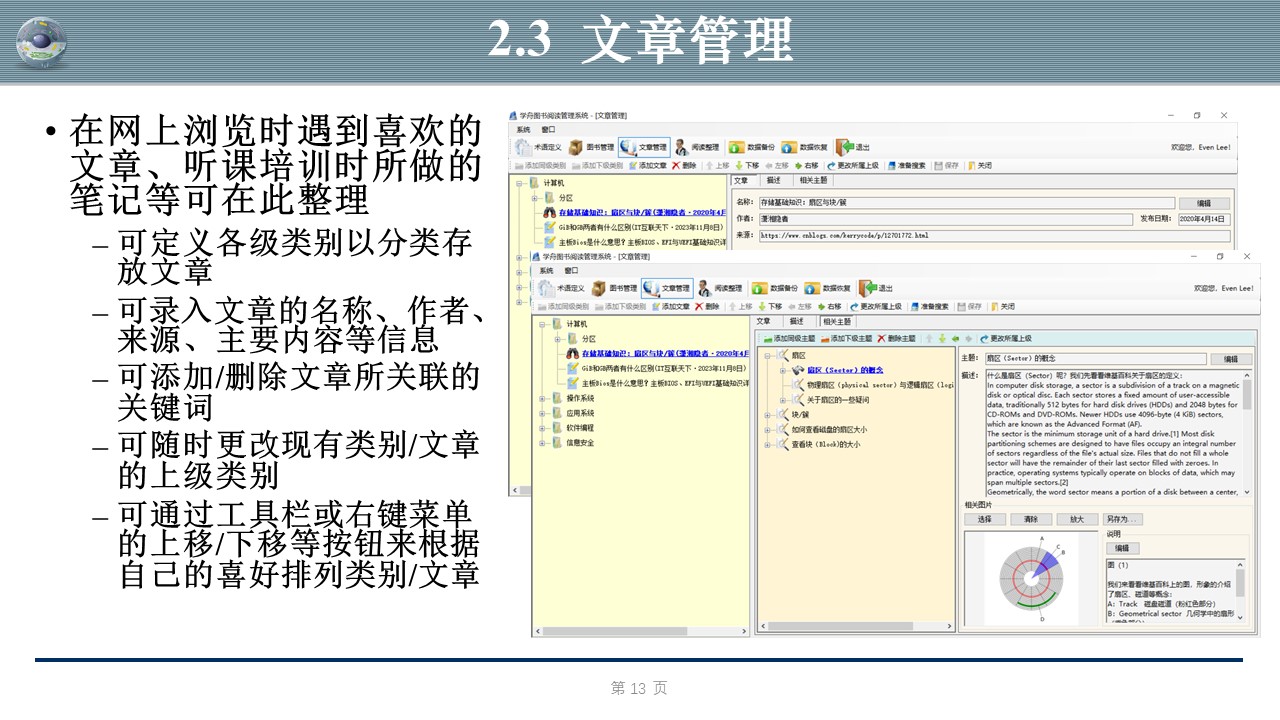
Task: Click the 选择 picture button
Action: point(984,519)
